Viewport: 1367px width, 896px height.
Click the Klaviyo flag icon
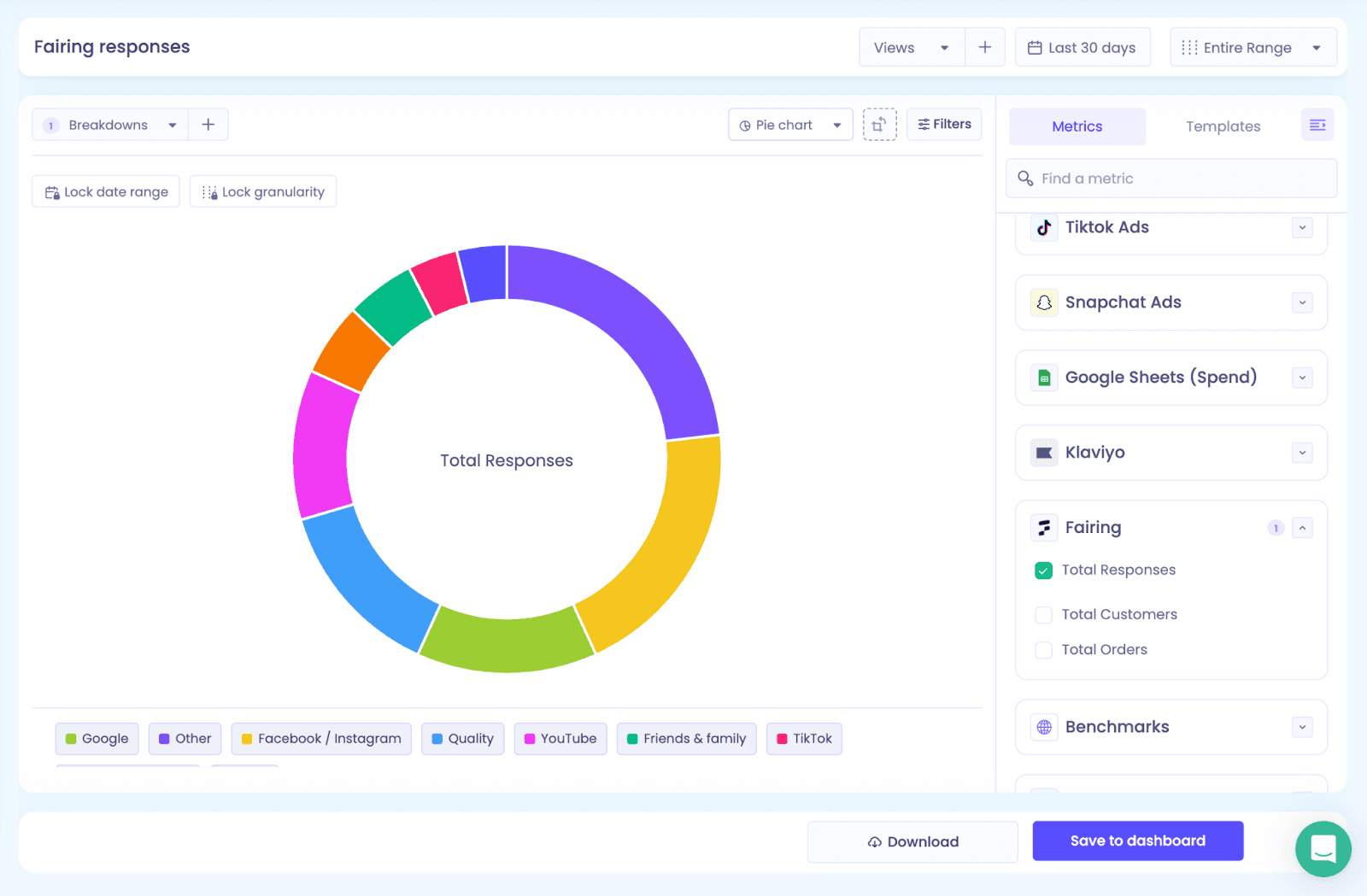pos(1044,453)
